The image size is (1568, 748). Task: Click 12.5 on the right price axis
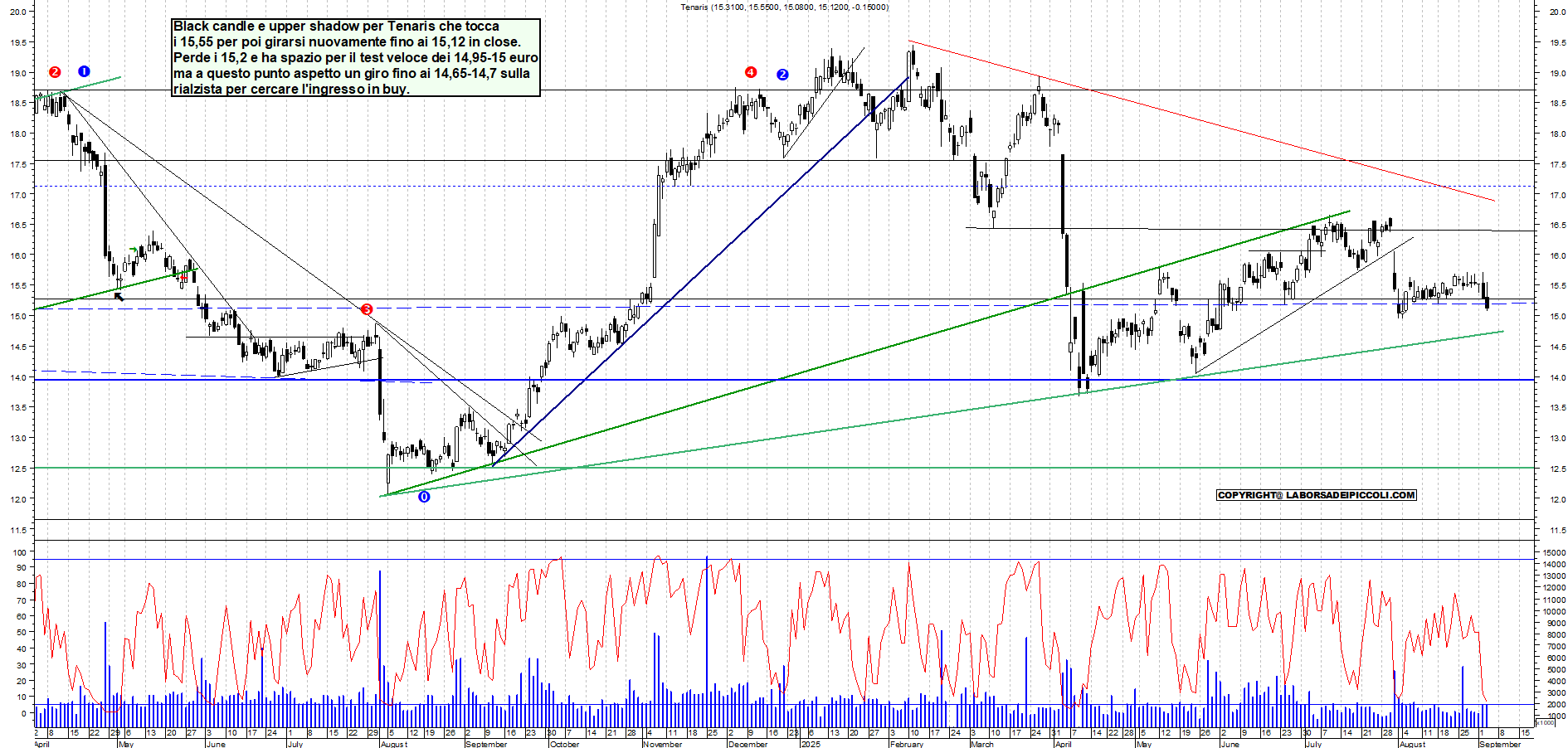pyautogui.click(x=1557, y=469)
